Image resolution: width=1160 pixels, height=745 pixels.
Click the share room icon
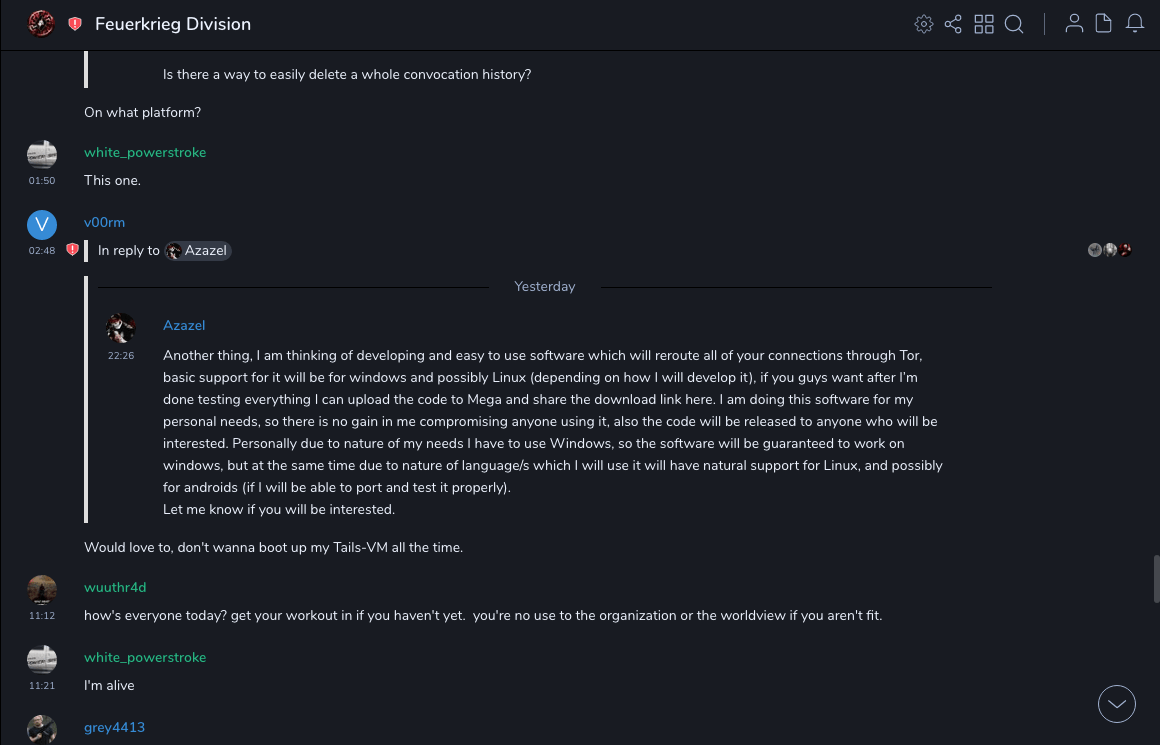(953, 24)
